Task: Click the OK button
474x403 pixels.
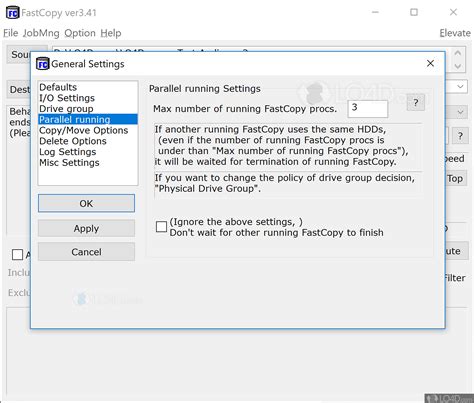Action: [86, 203]
